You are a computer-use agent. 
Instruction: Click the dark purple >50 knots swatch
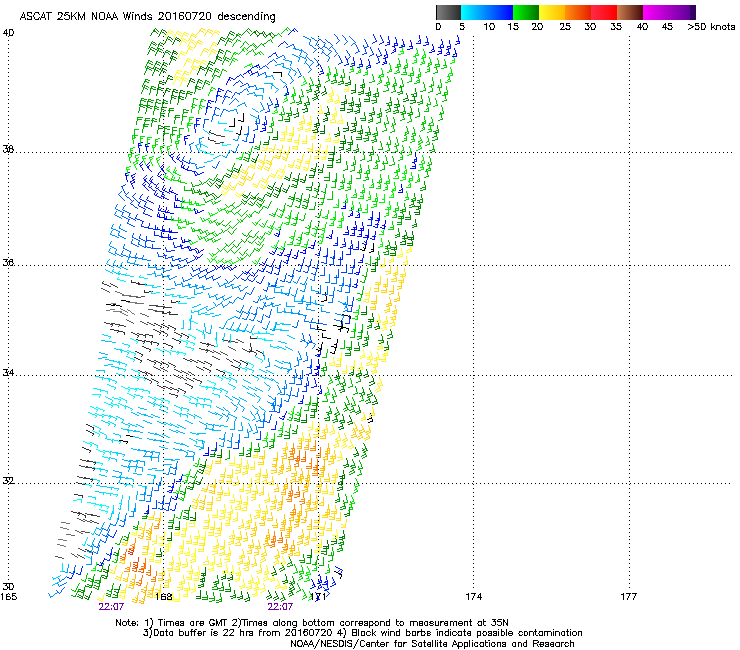click(693, 12)
